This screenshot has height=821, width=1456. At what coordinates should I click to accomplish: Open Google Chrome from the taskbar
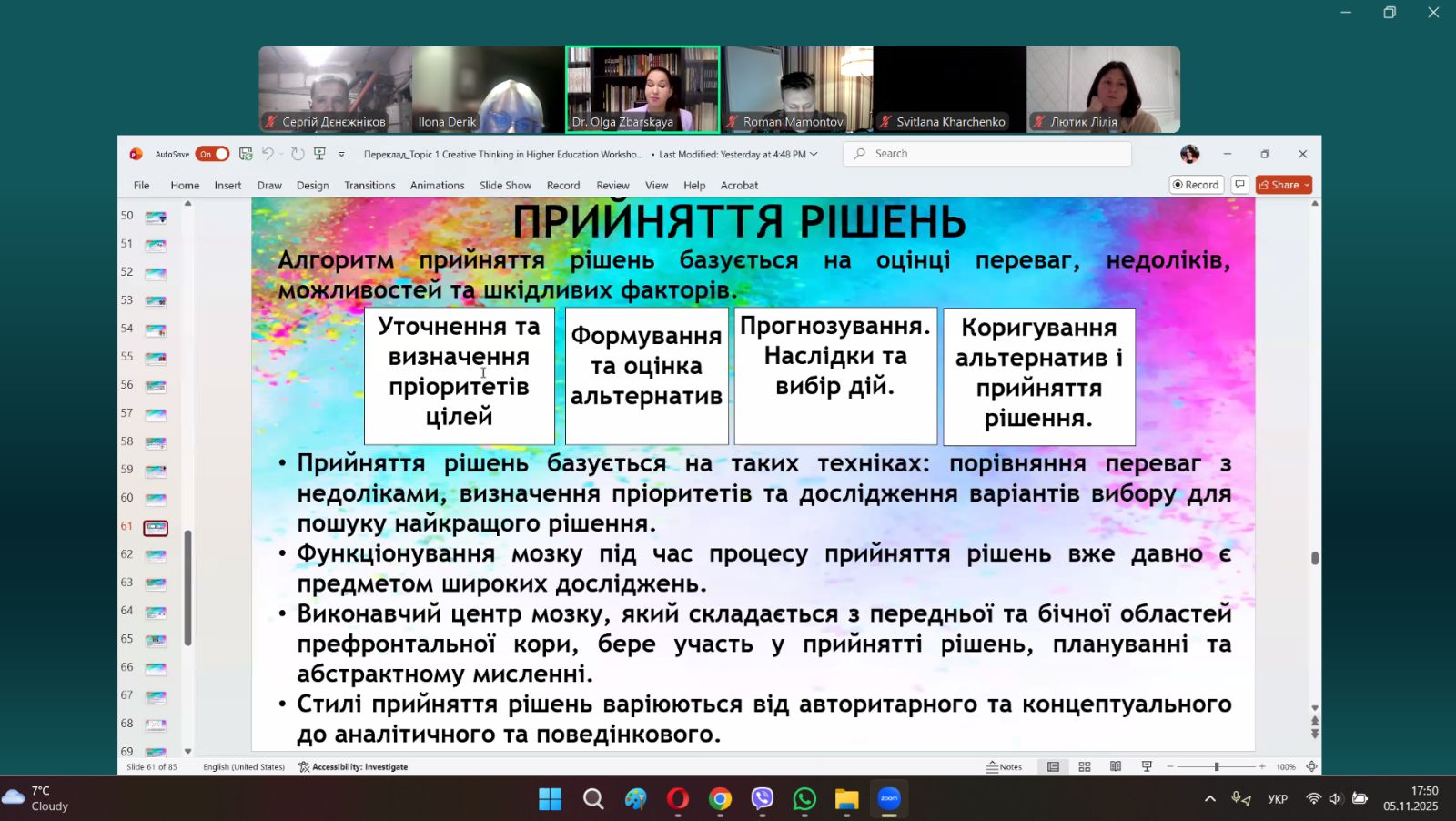click(720, 799)
